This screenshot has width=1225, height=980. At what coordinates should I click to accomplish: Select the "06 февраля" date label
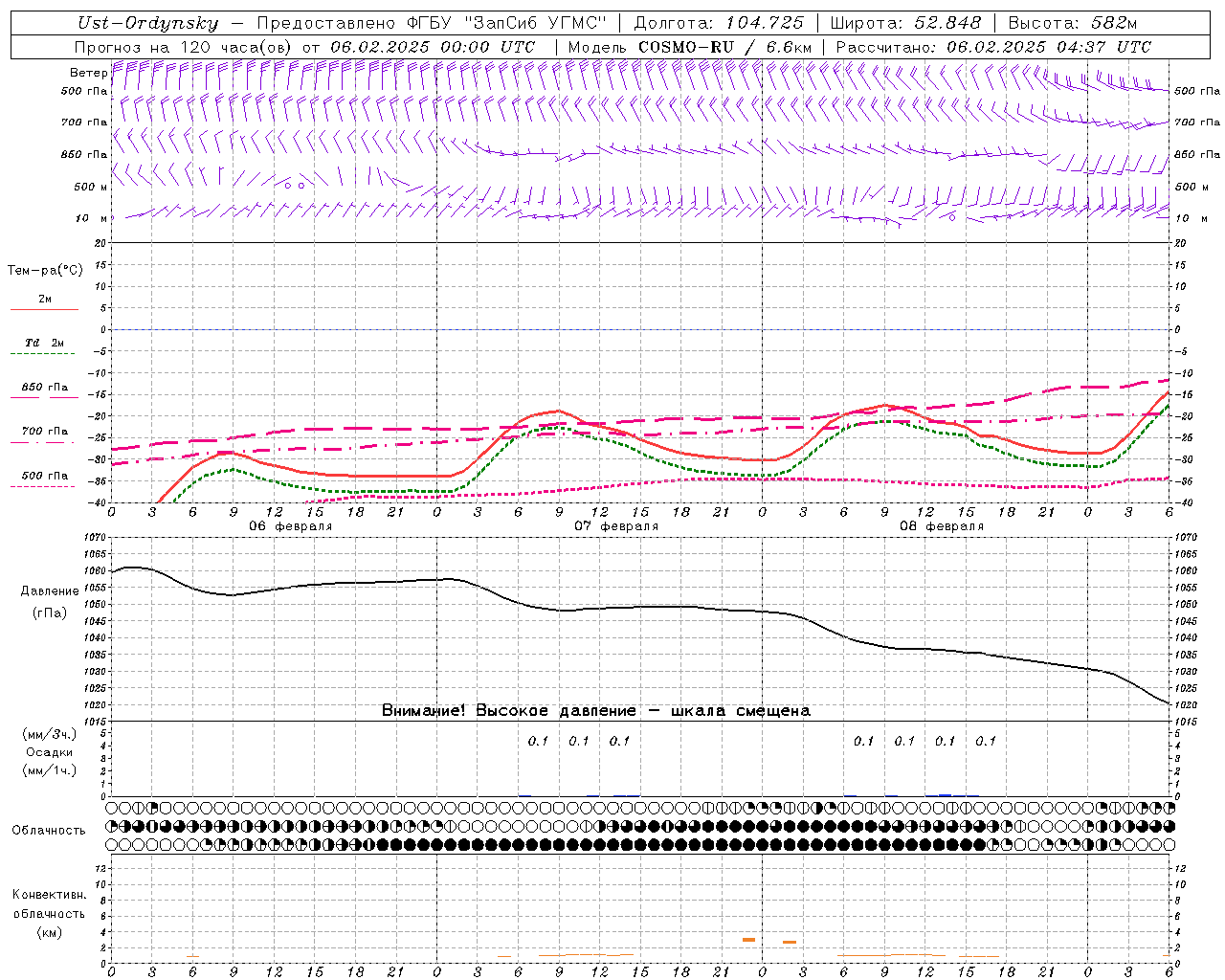(x=291, y=526)
